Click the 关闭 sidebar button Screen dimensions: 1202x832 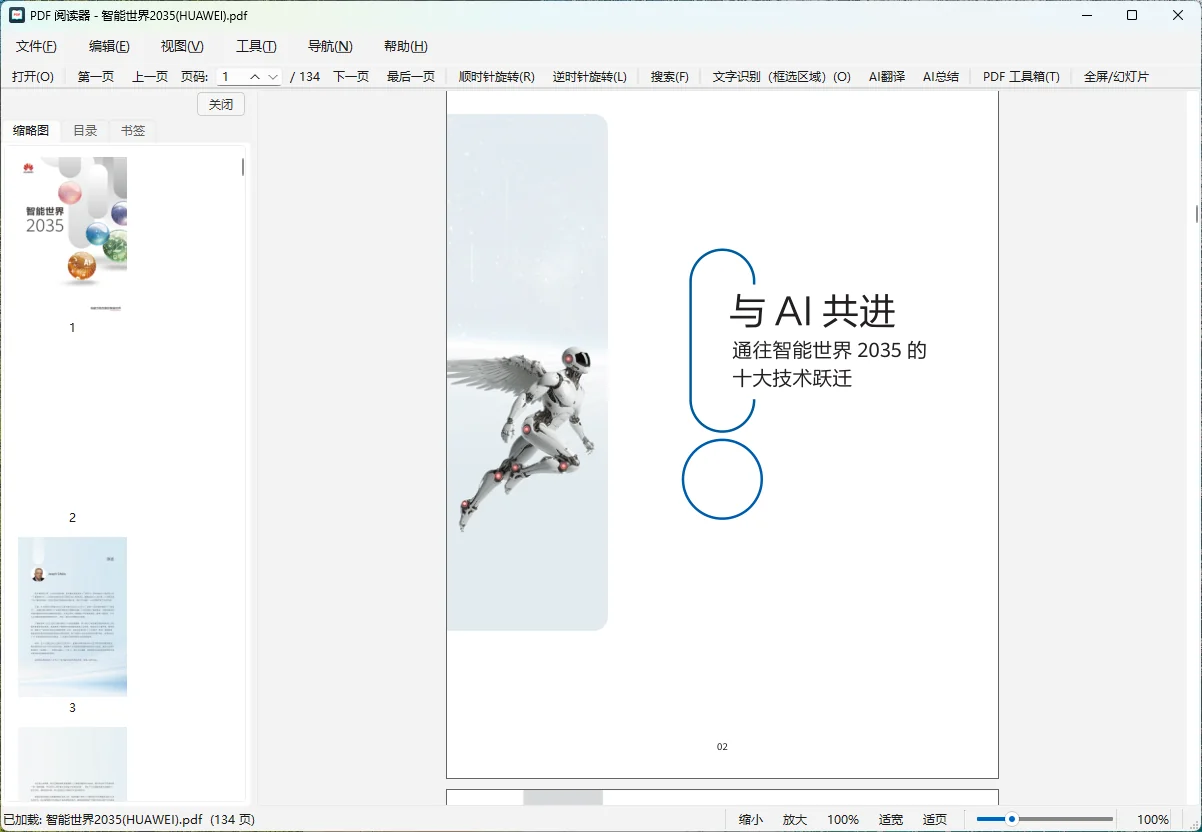(x=221, y=104)
